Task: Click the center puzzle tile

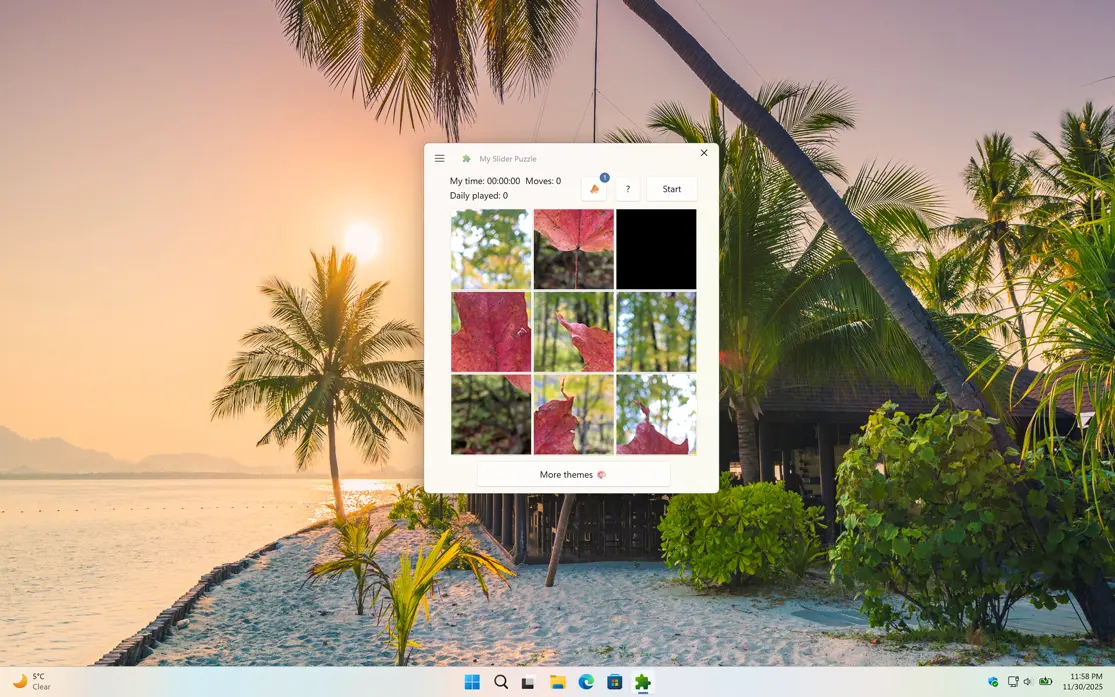Action: [x=573, y=332]
